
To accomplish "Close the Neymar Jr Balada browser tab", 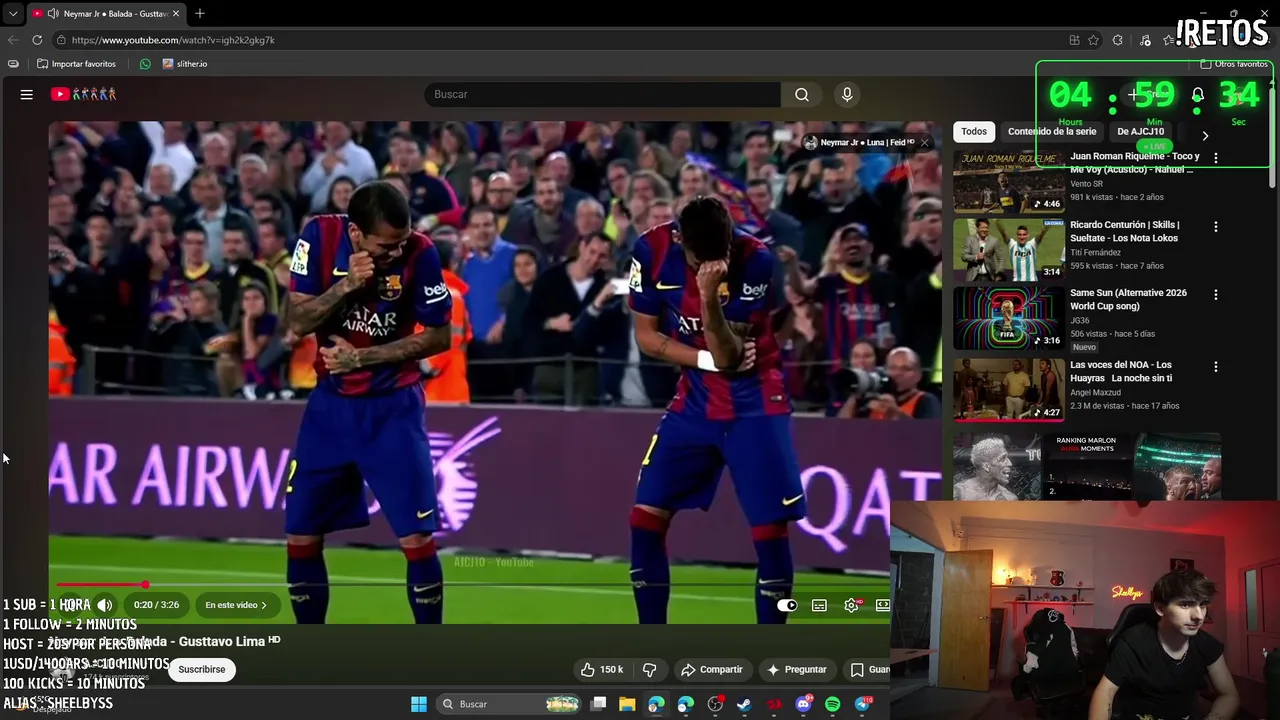I will pos(176,14).
